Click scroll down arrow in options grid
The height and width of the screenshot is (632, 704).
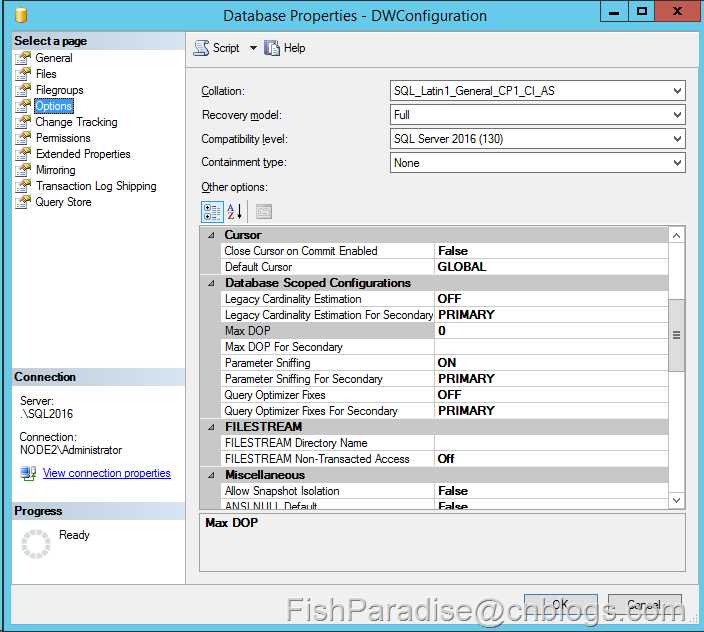click(677, 500)
